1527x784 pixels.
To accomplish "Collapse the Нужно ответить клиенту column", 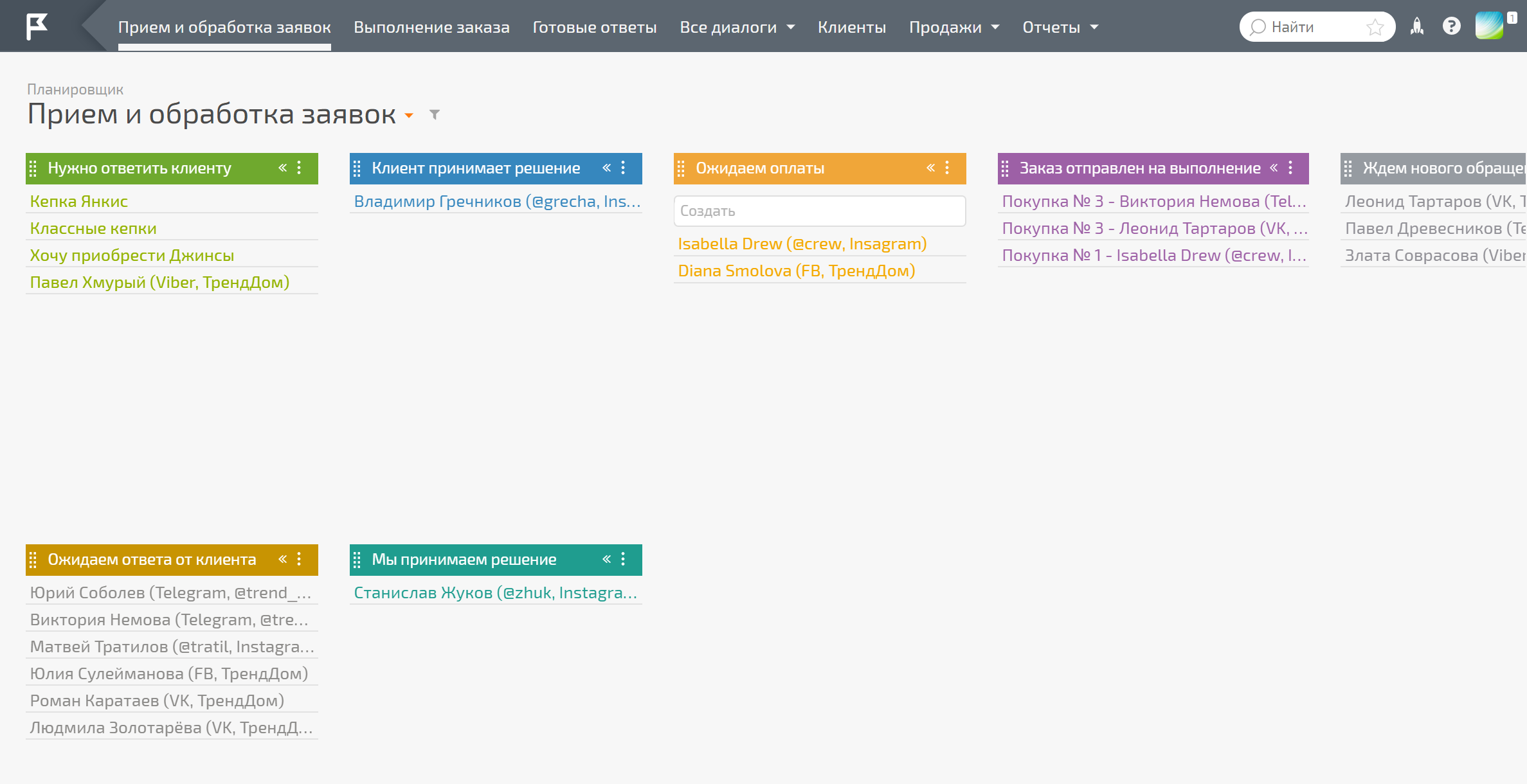I will coord(282,168).
